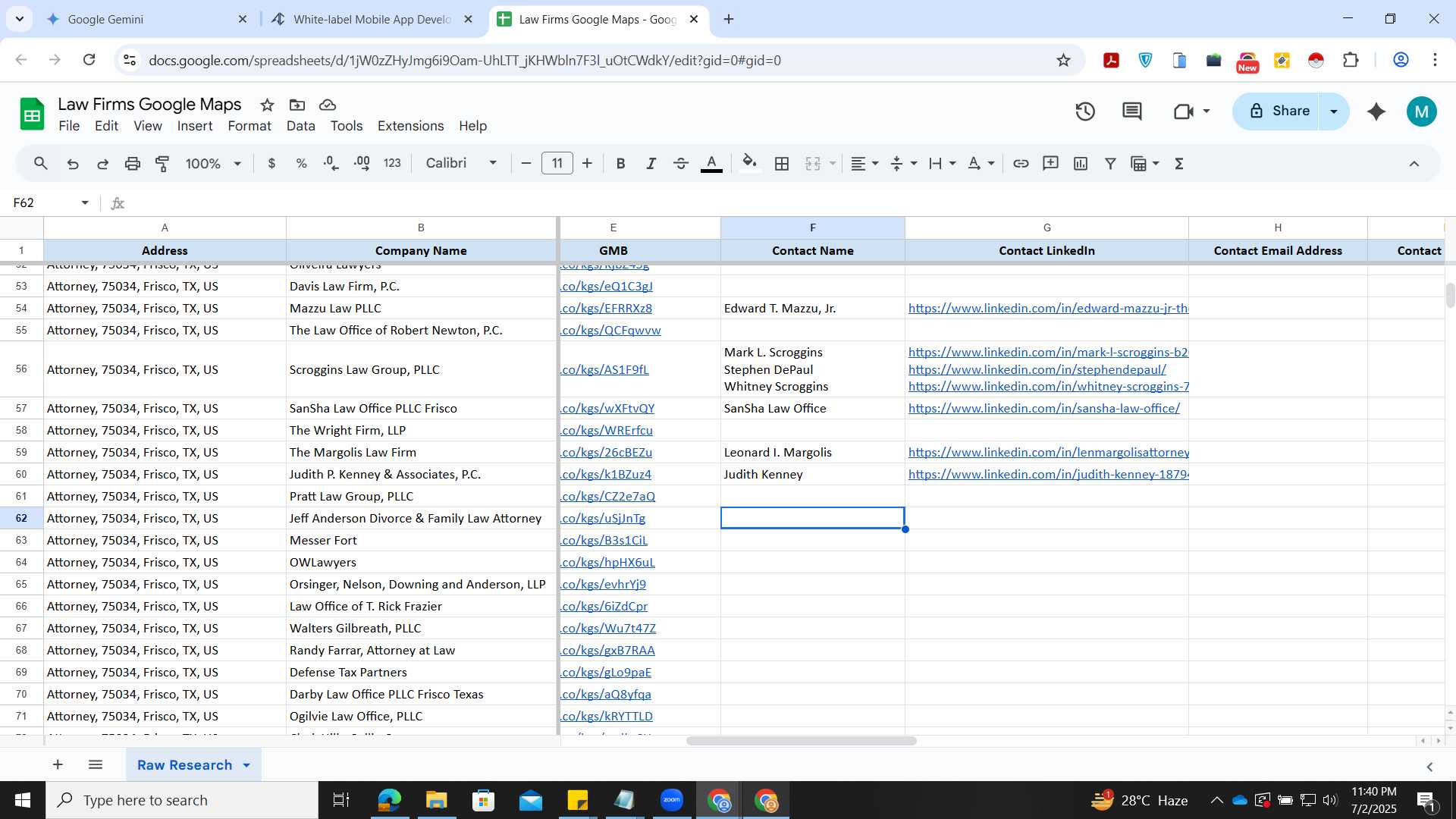Click the Name box showing F62
Screen dimensions: 1456x819
pyautogui.click(x=50, y=202)
